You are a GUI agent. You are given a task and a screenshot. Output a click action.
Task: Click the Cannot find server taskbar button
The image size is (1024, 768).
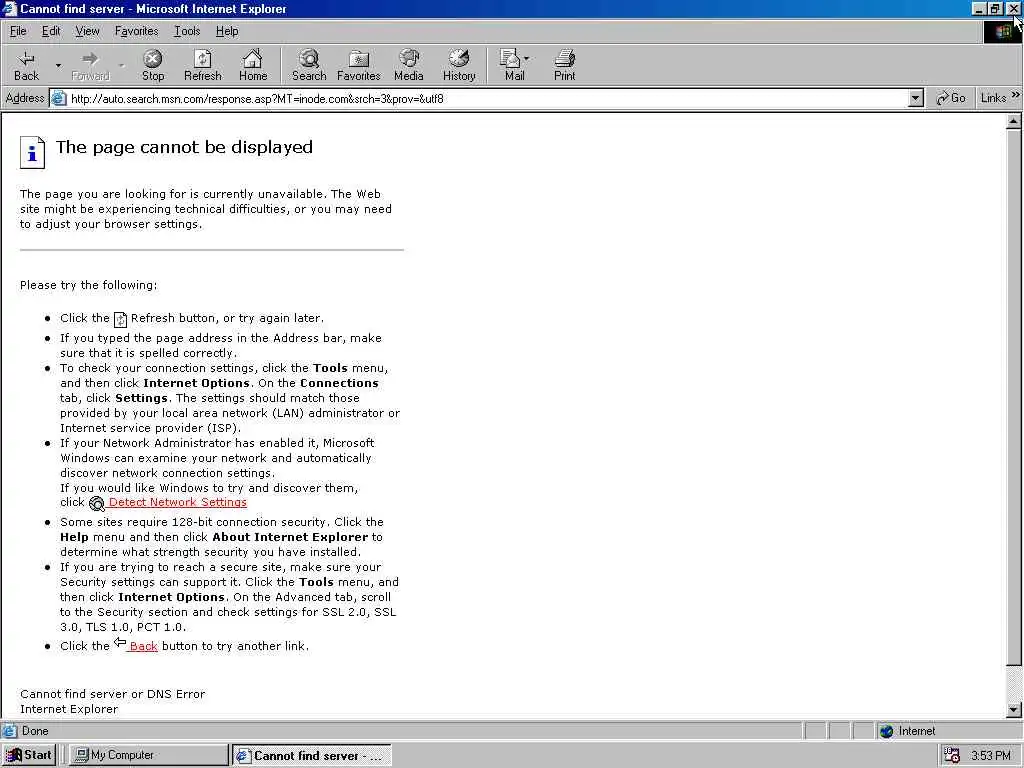(312, 756)
